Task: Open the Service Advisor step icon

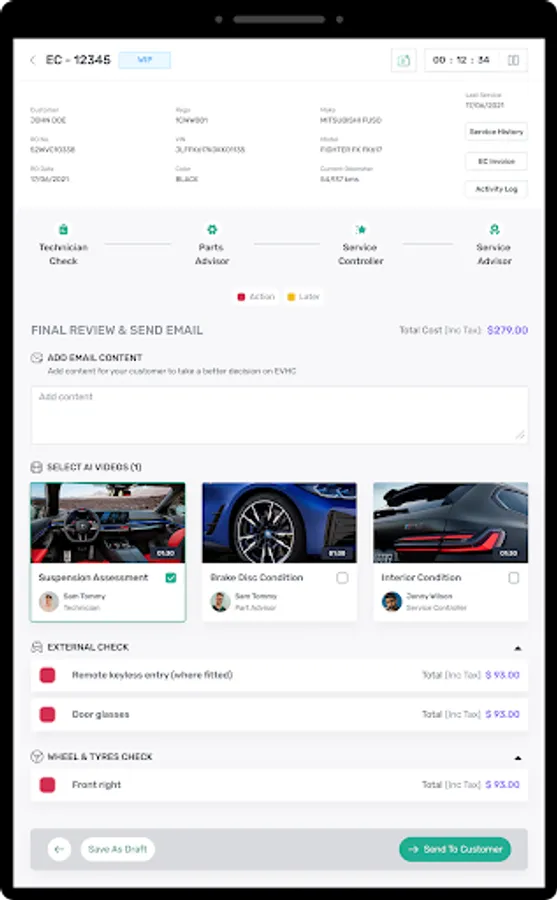Action: [x=494, y=230]
